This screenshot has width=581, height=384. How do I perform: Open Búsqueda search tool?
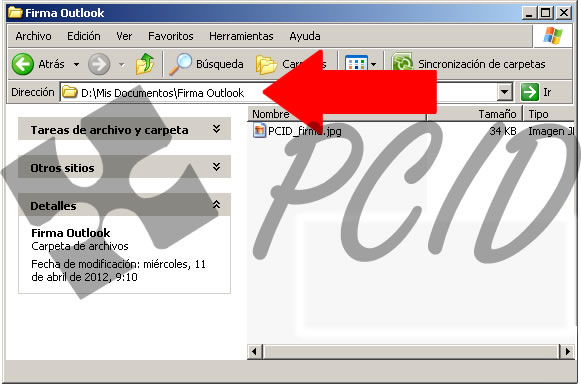[x=206, y=64]
